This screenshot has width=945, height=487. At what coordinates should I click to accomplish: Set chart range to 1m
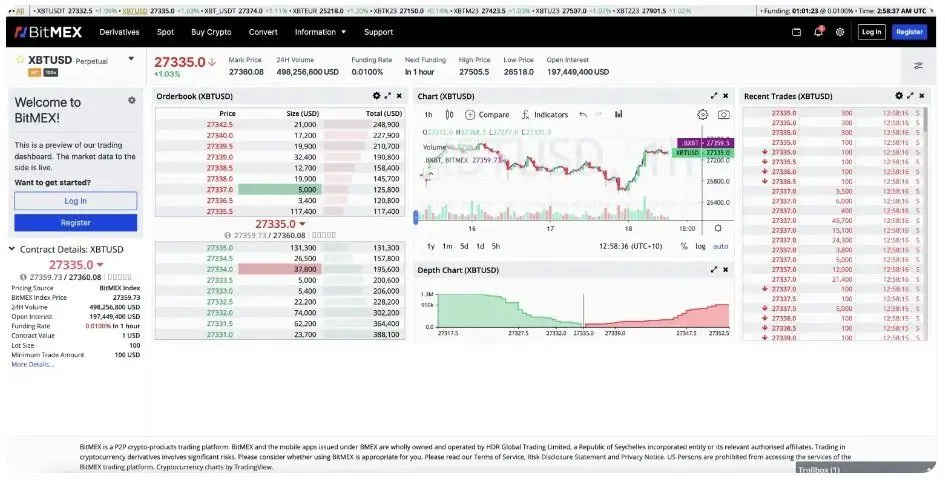(x=447, y=246)
